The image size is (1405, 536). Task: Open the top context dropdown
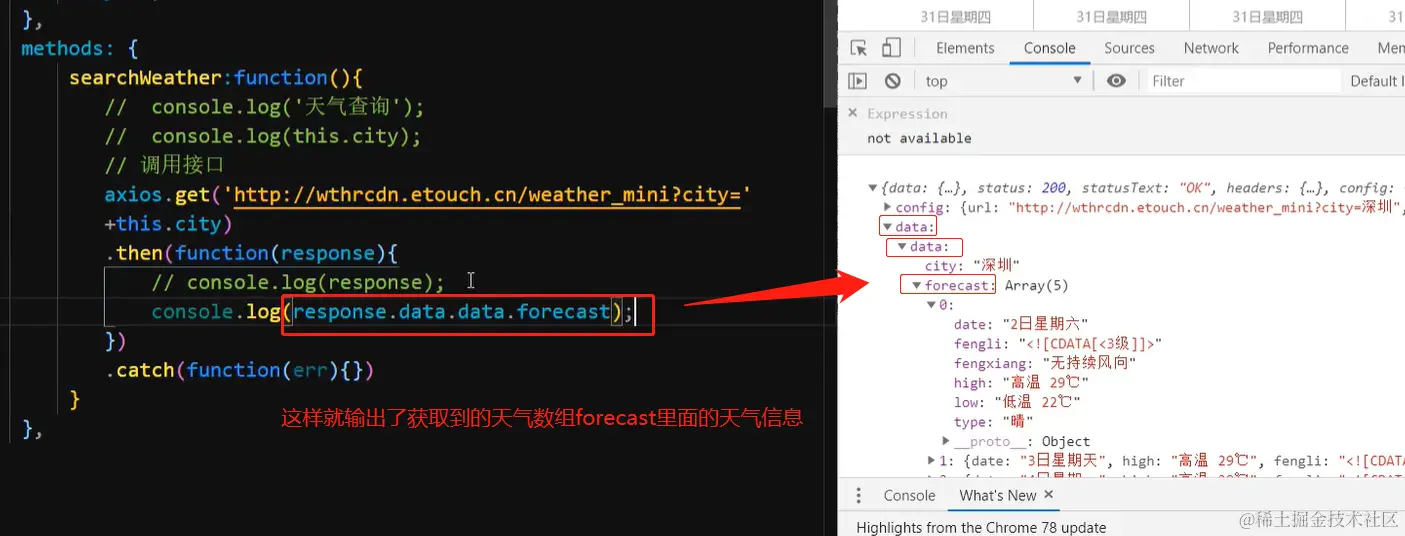[x=1005, y=81]
